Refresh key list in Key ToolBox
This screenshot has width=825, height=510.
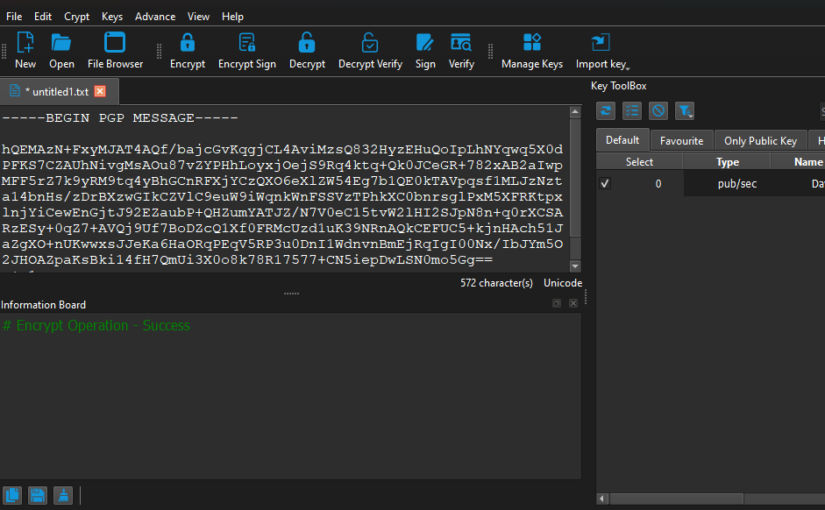click(606, 111)
